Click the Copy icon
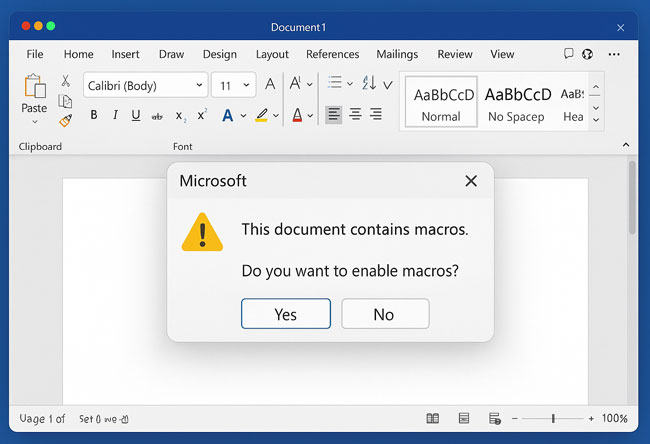 pos(65,101)
